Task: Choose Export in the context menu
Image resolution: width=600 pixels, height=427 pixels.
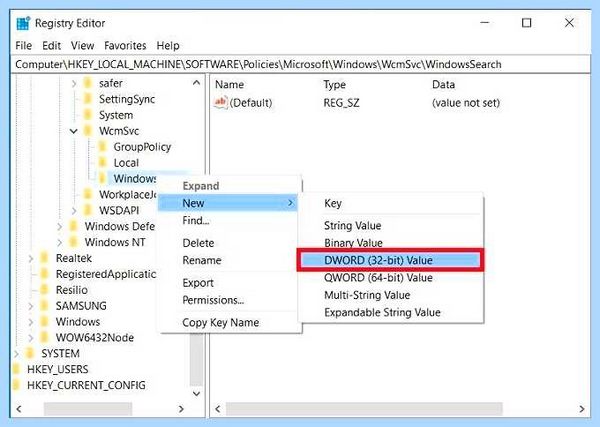Action: [228, 283]
